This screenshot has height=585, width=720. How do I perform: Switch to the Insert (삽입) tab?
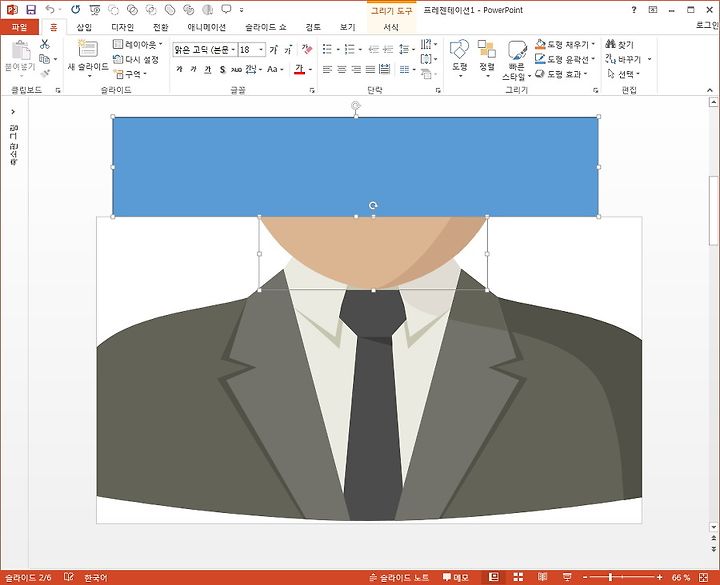coord(84,27)
